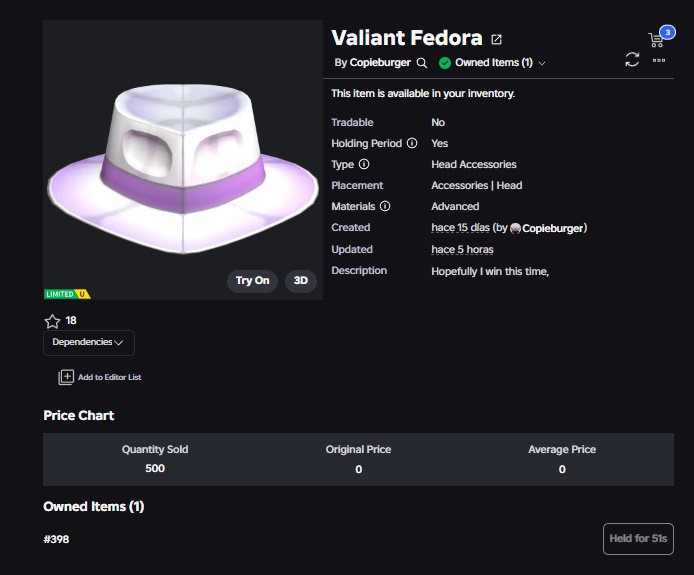The height and width of the screenshot is (575, 694).
Task: Click the Average Price value
Action: [x=562, y=469]
